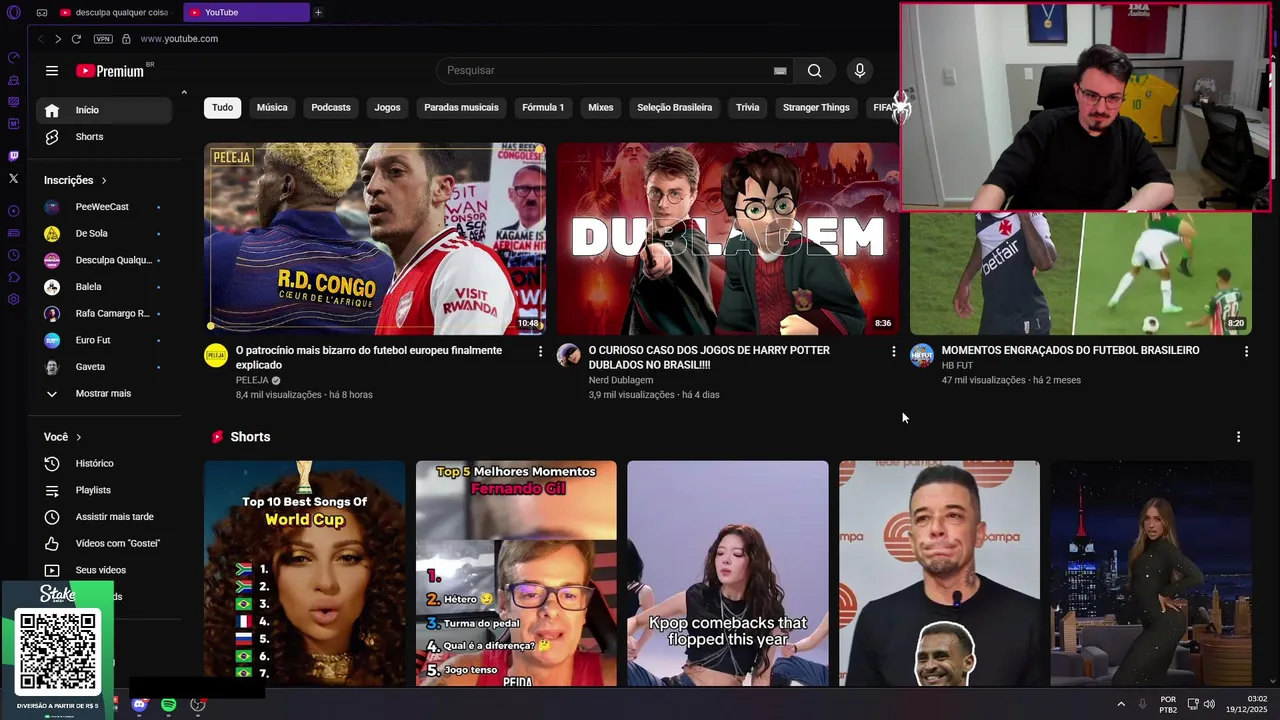Expand the Você section chevron
The image size is (1280, 720).
click(x=79, y=437)
